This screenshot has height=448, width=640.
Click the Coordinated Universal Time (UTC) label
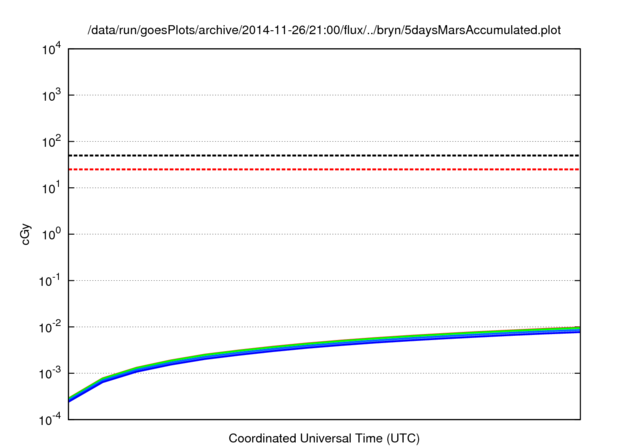[x=324, y=438]
